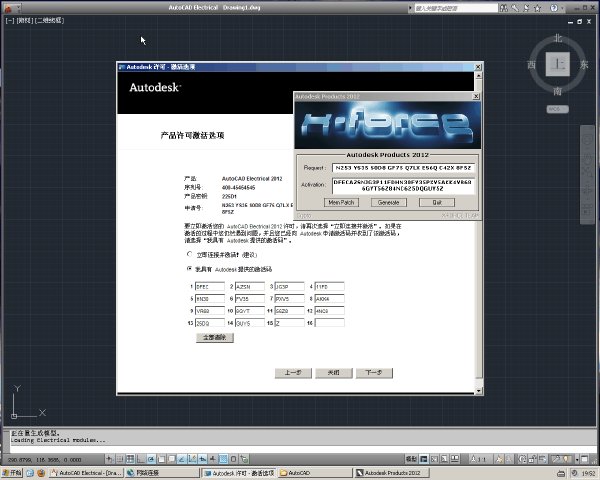
Task: Toggle Selection Cycling status icon
Action: click(244, 459)
